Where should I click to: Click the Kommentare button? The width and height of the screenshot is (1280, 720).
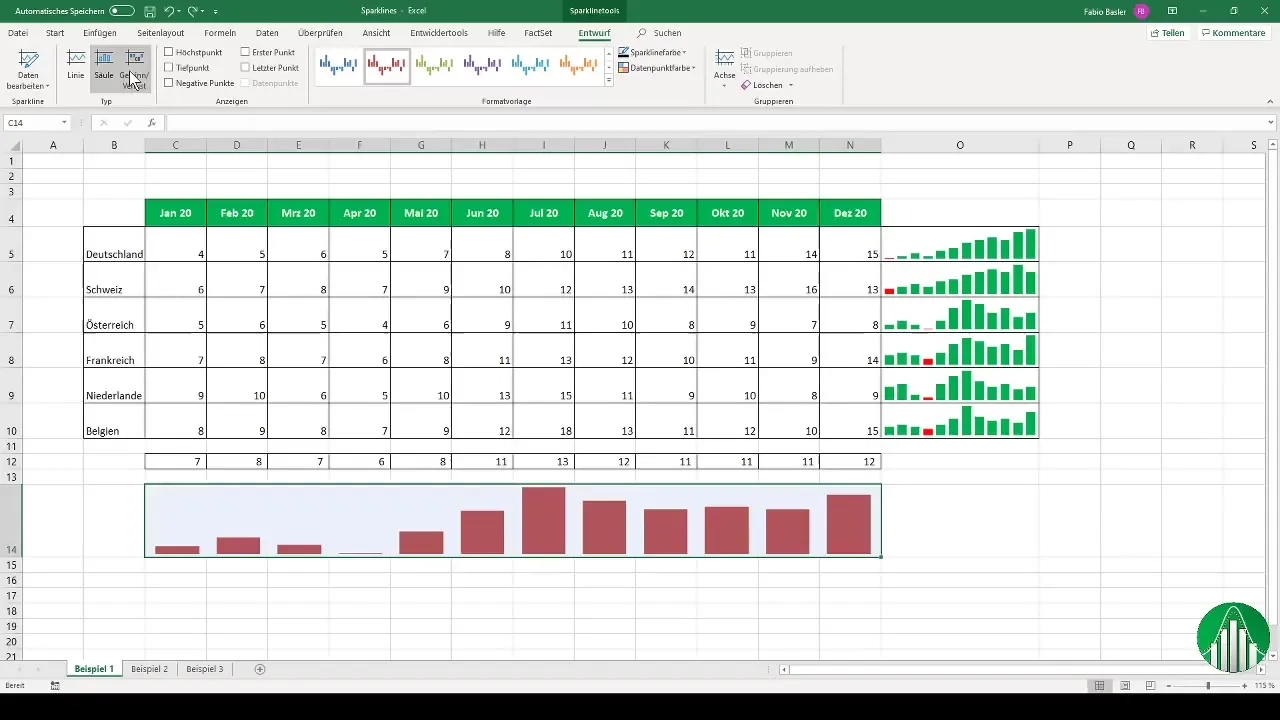[x=1234, y=33]
